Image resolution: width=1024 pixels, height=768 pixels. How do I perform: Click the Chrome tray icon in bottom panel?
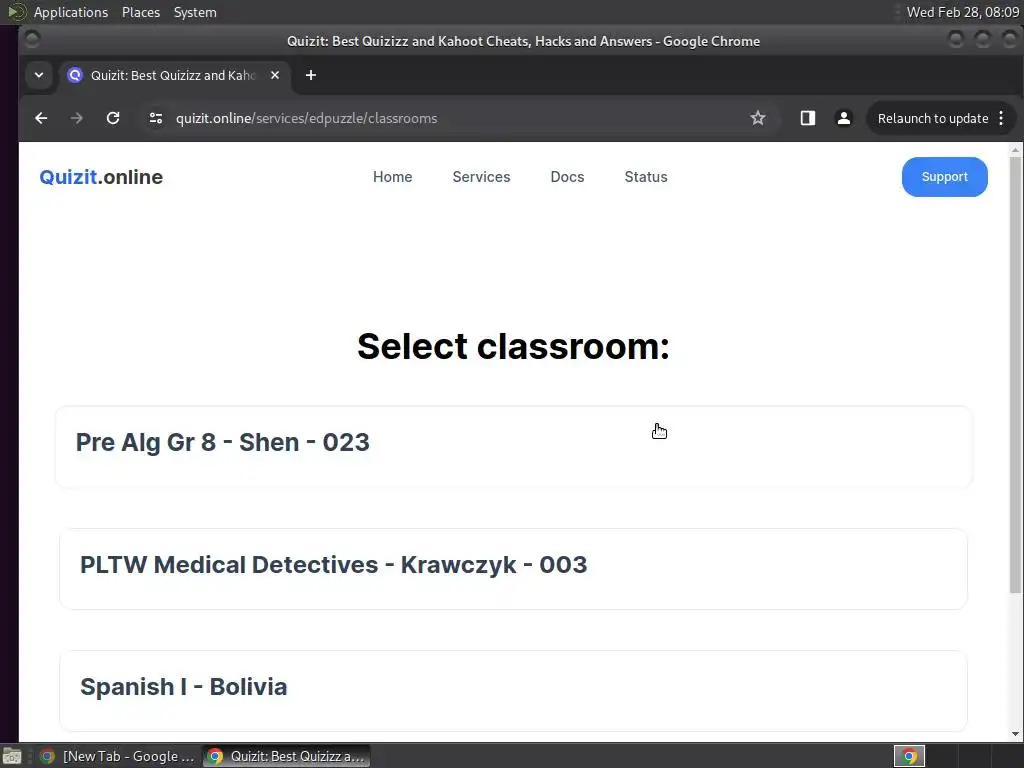[909, 756]
